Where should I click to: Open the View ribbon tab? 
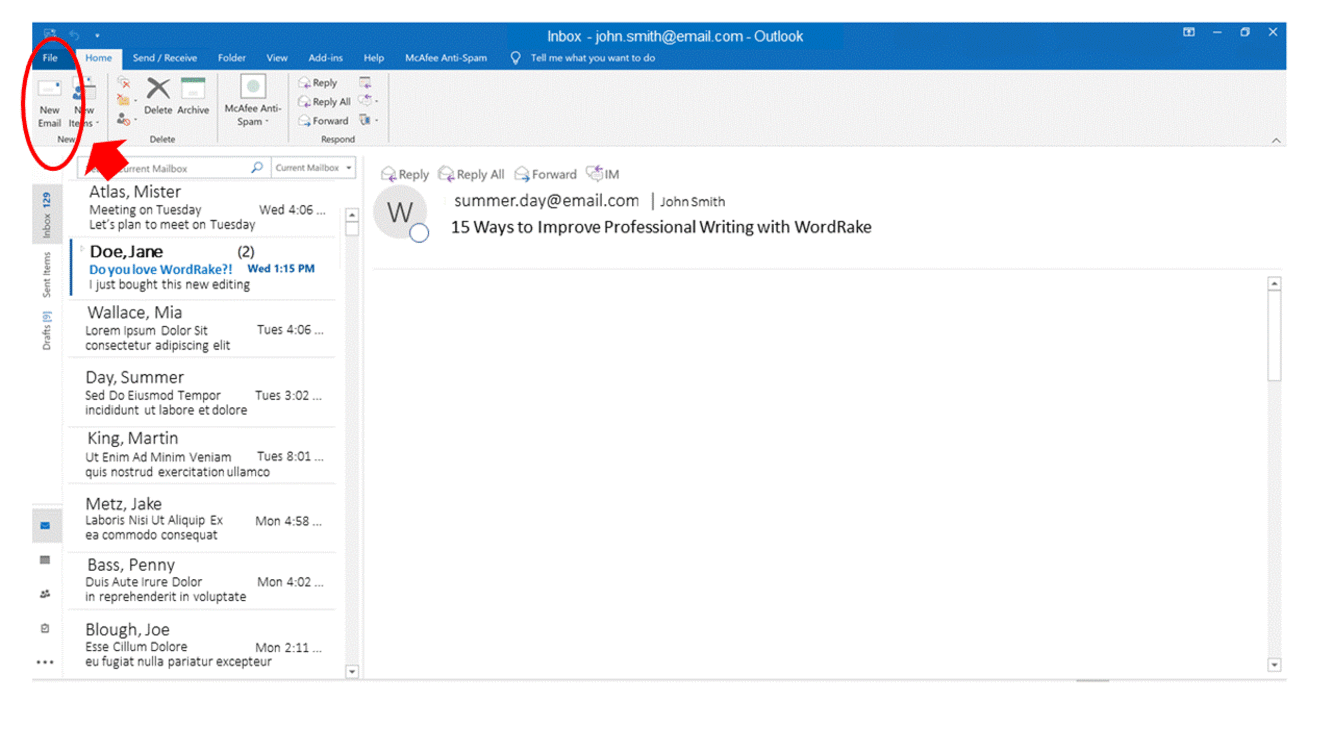tap(277, 58)
